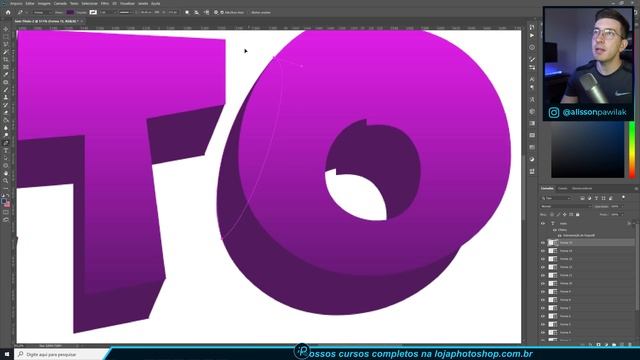
Task: Open layer filter type dropdown
Action: 556,198
